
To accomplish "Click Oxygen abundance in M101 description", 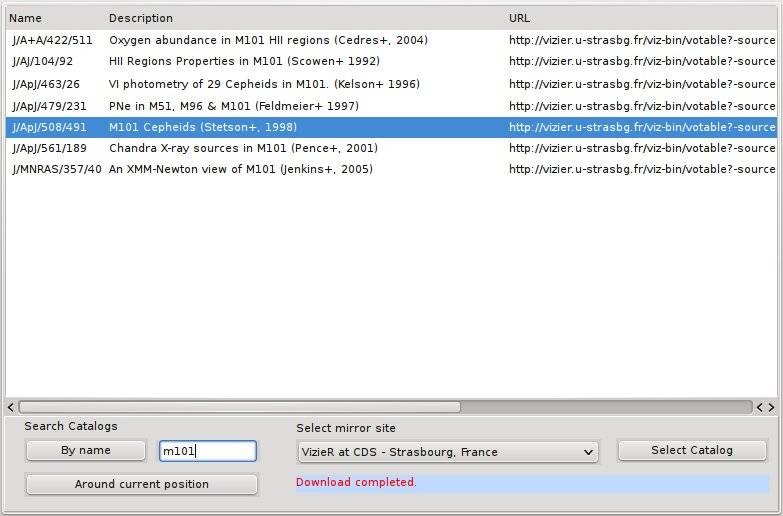I will tap(268, 40).
